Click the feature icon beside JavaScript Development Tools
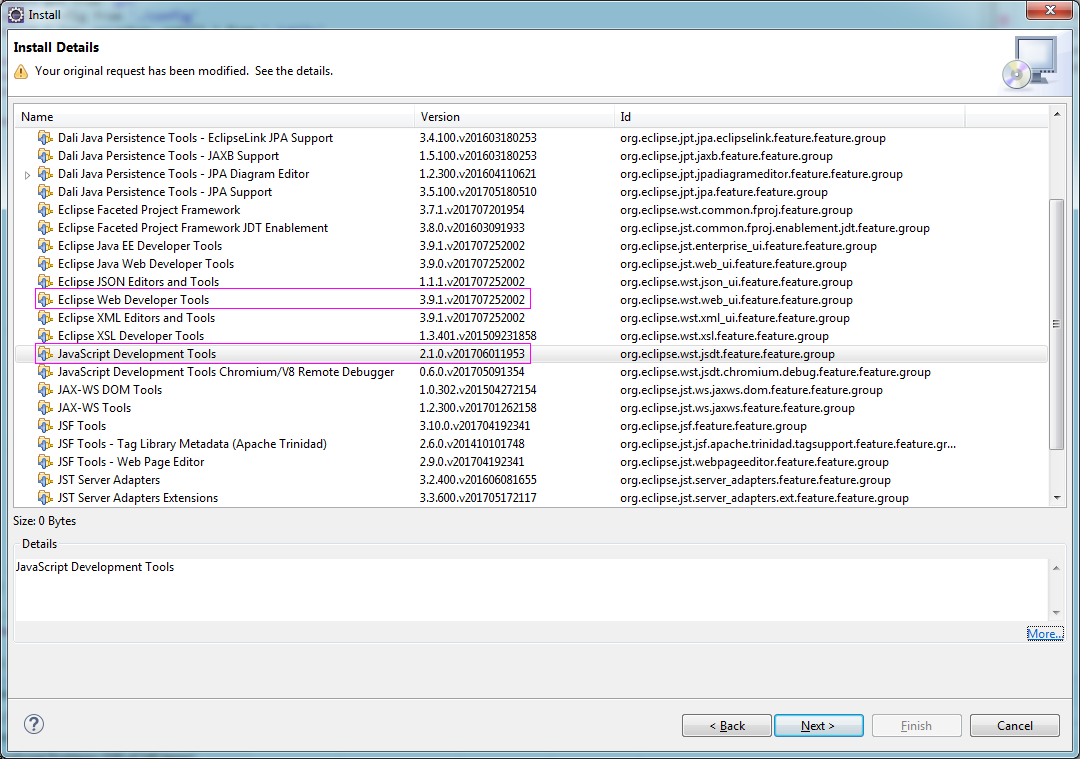The height and width of the screenshot is (759, 1080). (45, 354)
